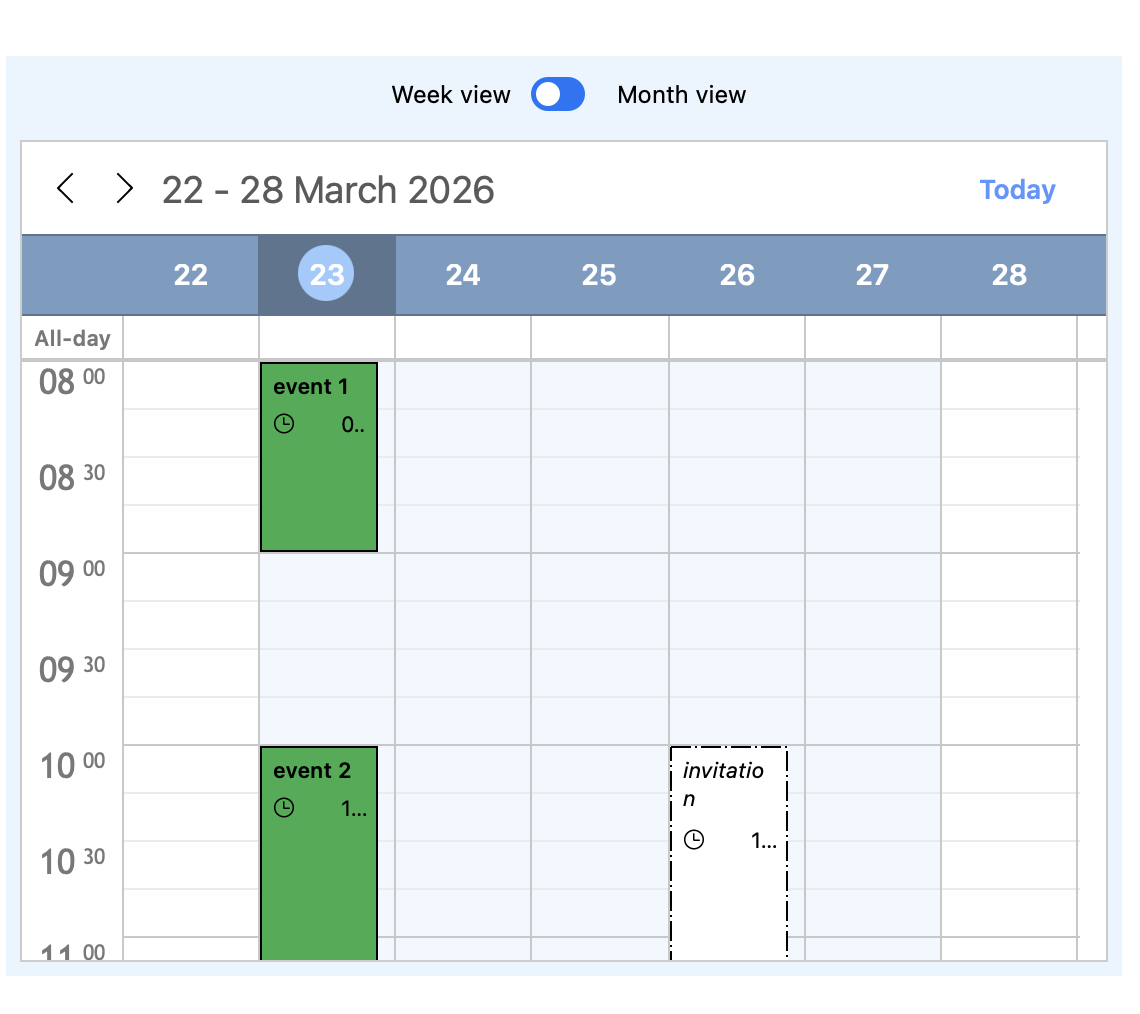
Task: Select day 28 column header
Action: (x=1009, y=275)
